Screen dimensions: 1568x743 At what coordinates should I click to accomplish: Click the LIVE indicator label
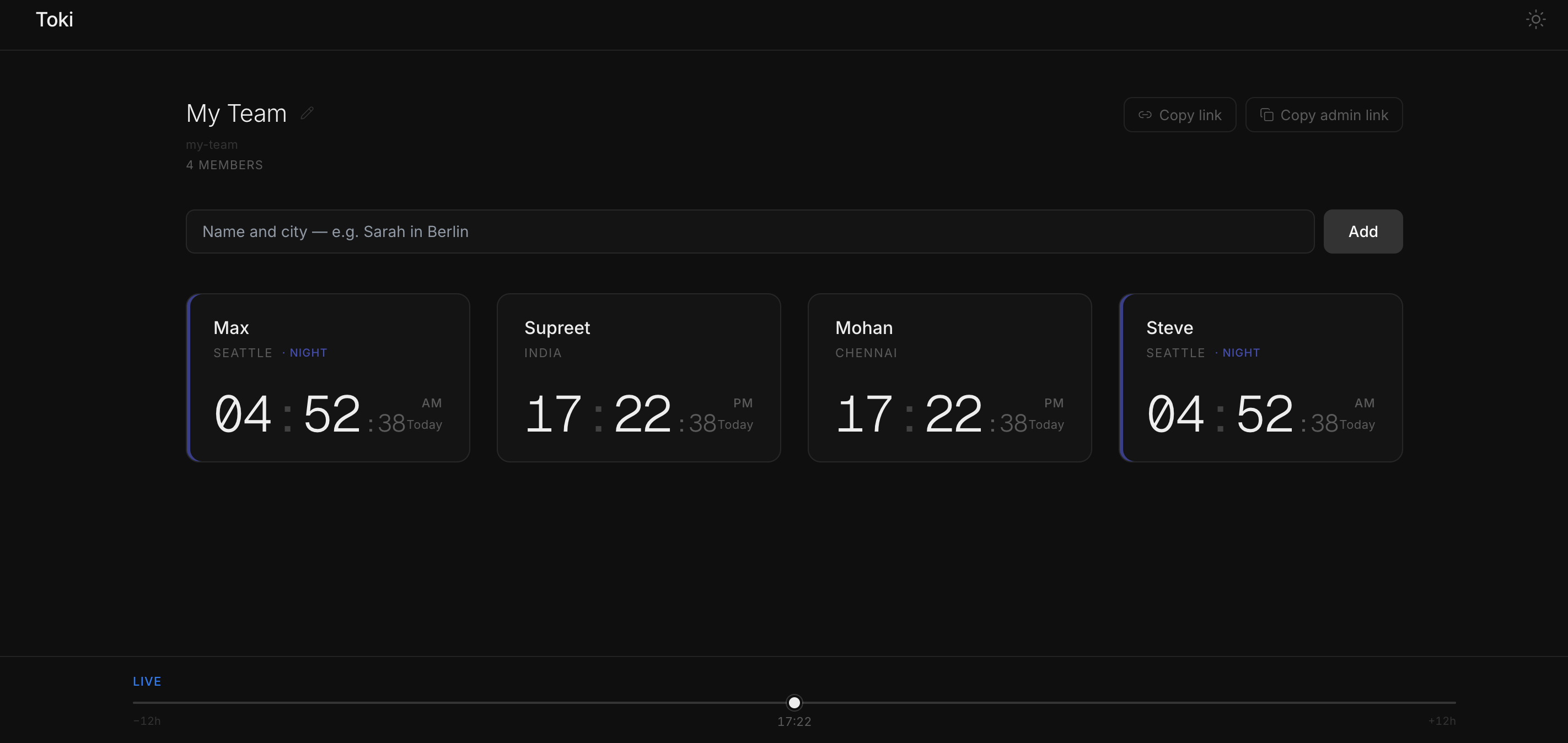tap(147, 681)
